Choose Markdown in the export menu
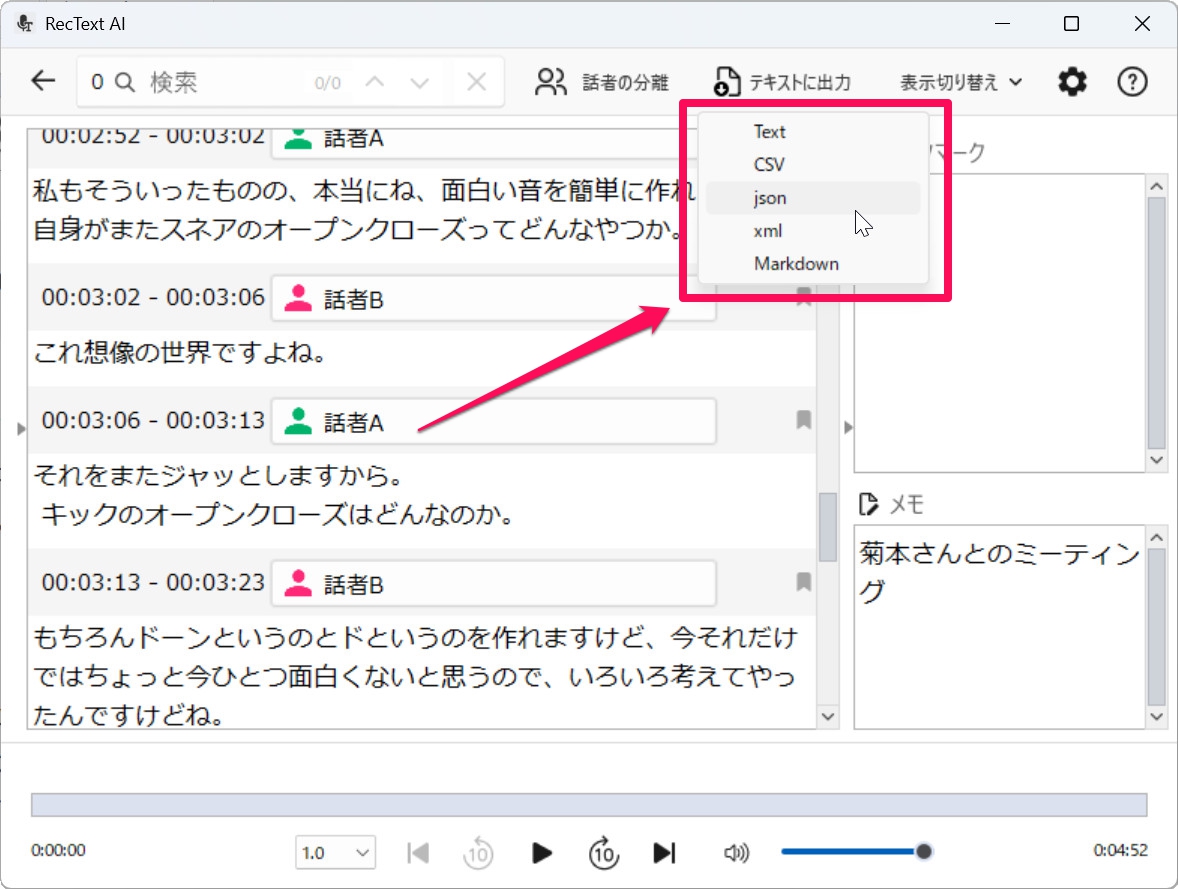The width and height of the screenshot is (1178, 889). (796, 264)
